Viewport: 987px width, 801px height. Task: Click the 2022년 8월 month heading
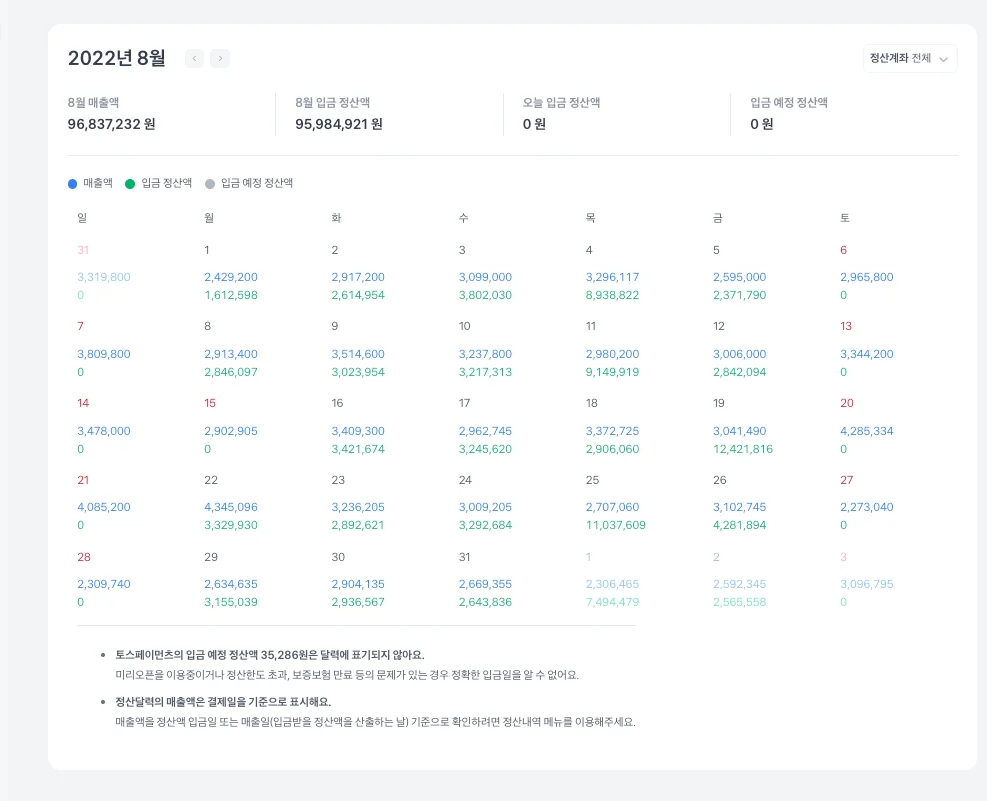coord(117,58)
